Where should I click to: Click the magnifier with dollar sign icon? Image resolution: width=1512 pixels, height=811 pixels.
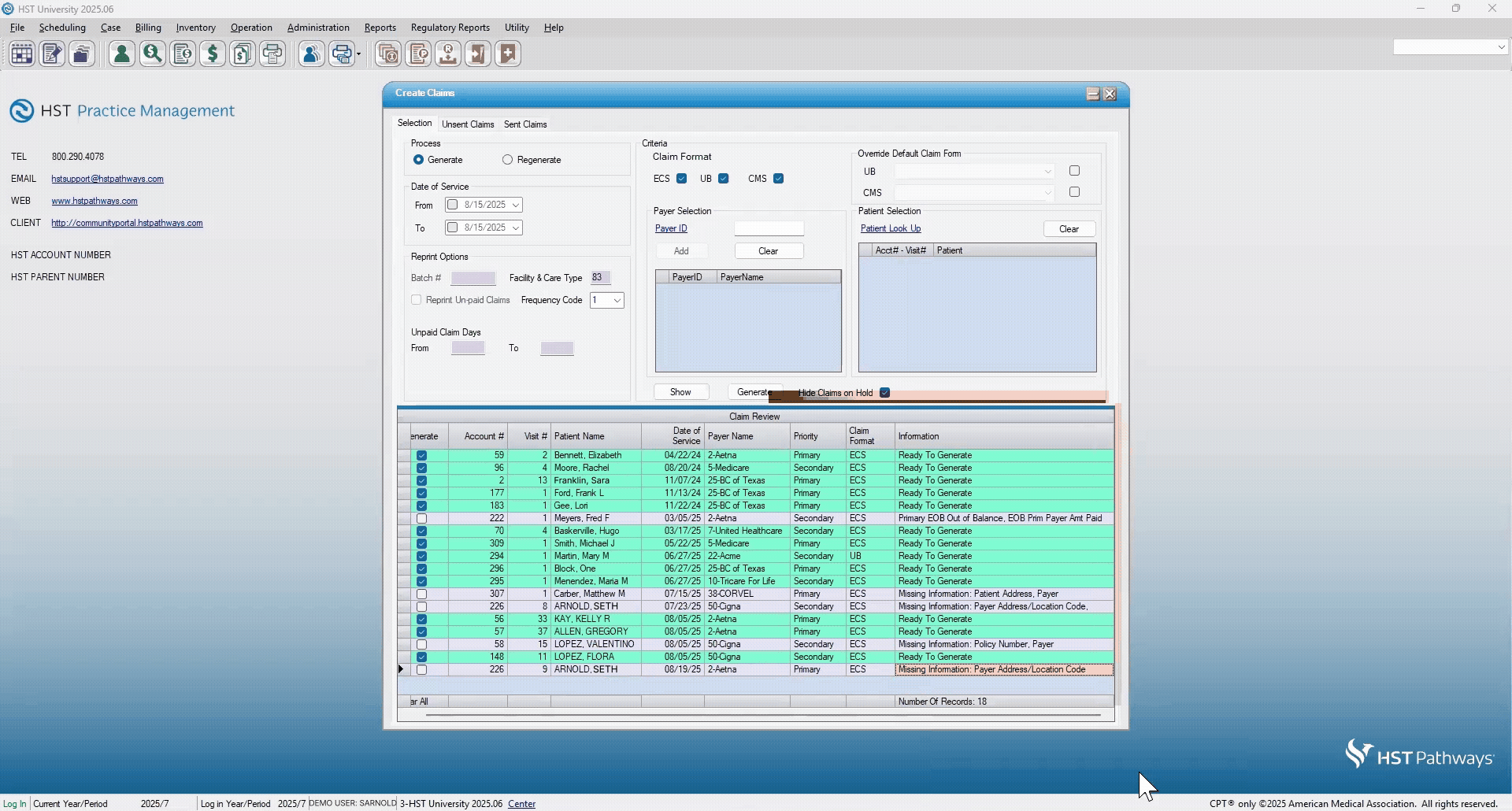tap(153, 54)
